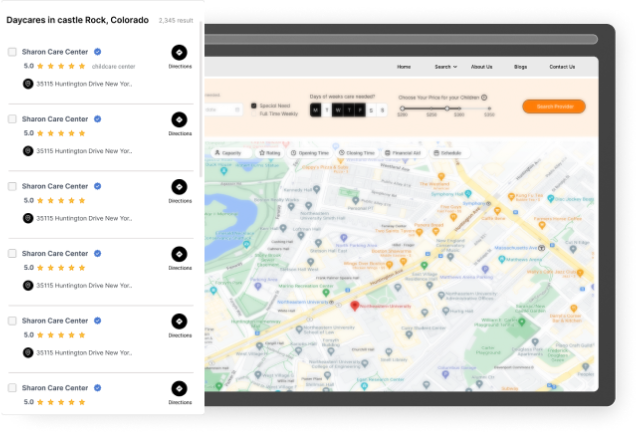Toggle the Special Need checkbox
This screenshot has width=639, height=435.
(253, 104)
